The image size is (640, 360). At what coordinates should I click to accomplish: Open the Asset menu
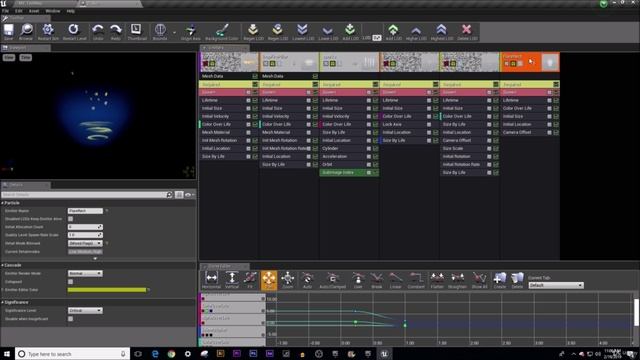pos(34,11)
